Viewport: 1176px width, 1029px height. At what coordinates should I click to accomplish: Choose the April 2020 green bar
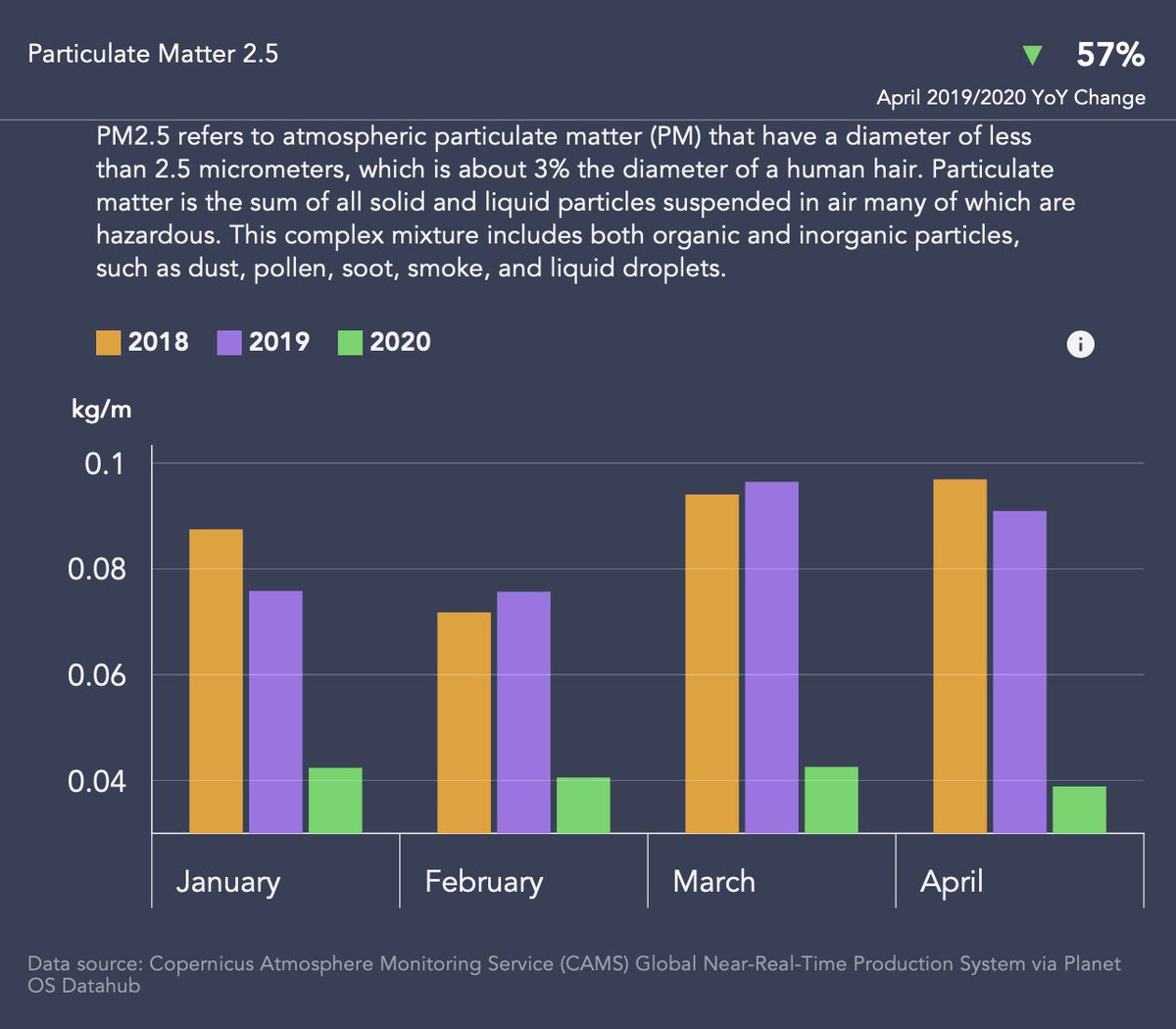1079,809
